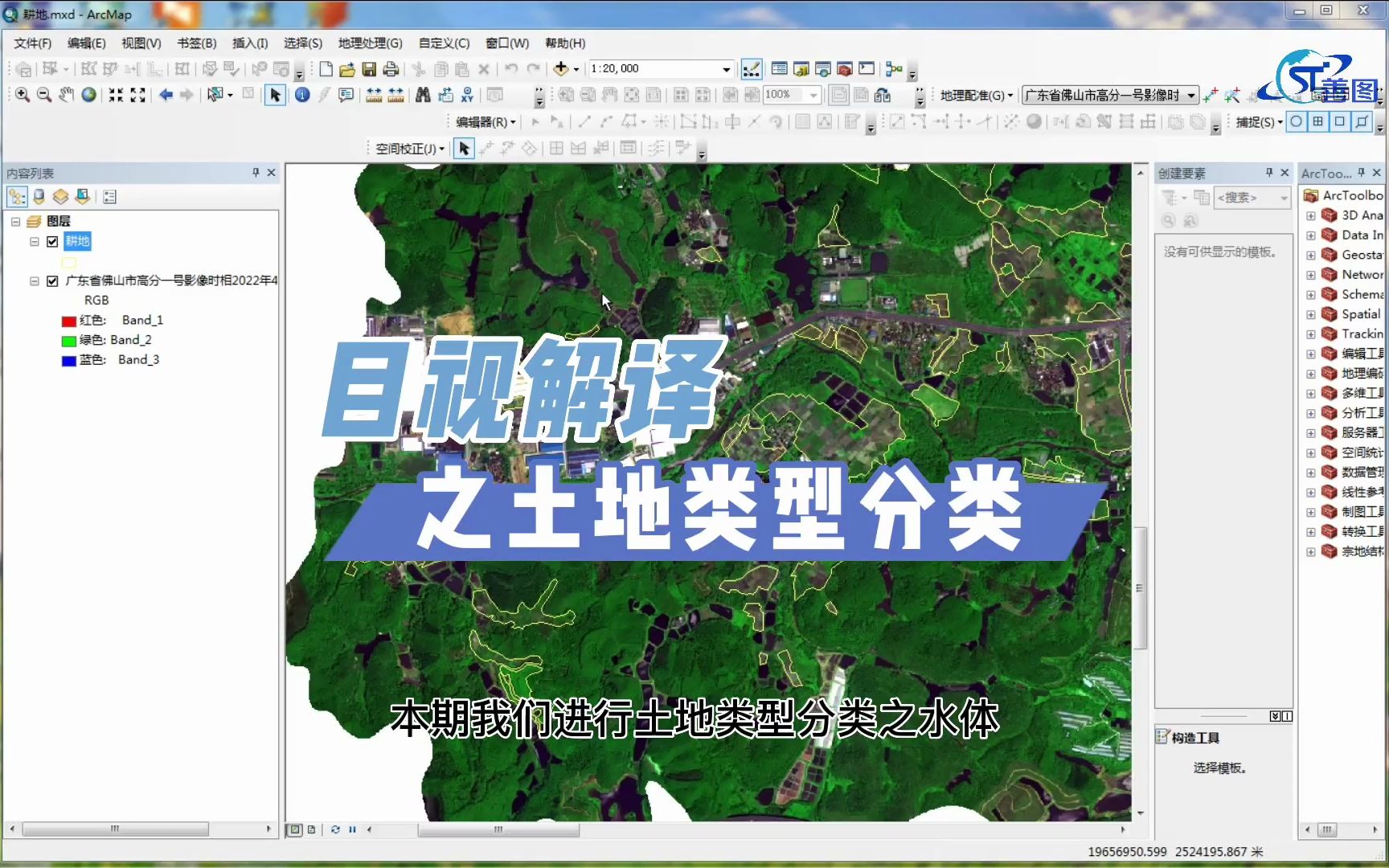This screenshot has height=868, width=1389.
Task: Go back to previous extent arrow
Action: coord(166,95)
